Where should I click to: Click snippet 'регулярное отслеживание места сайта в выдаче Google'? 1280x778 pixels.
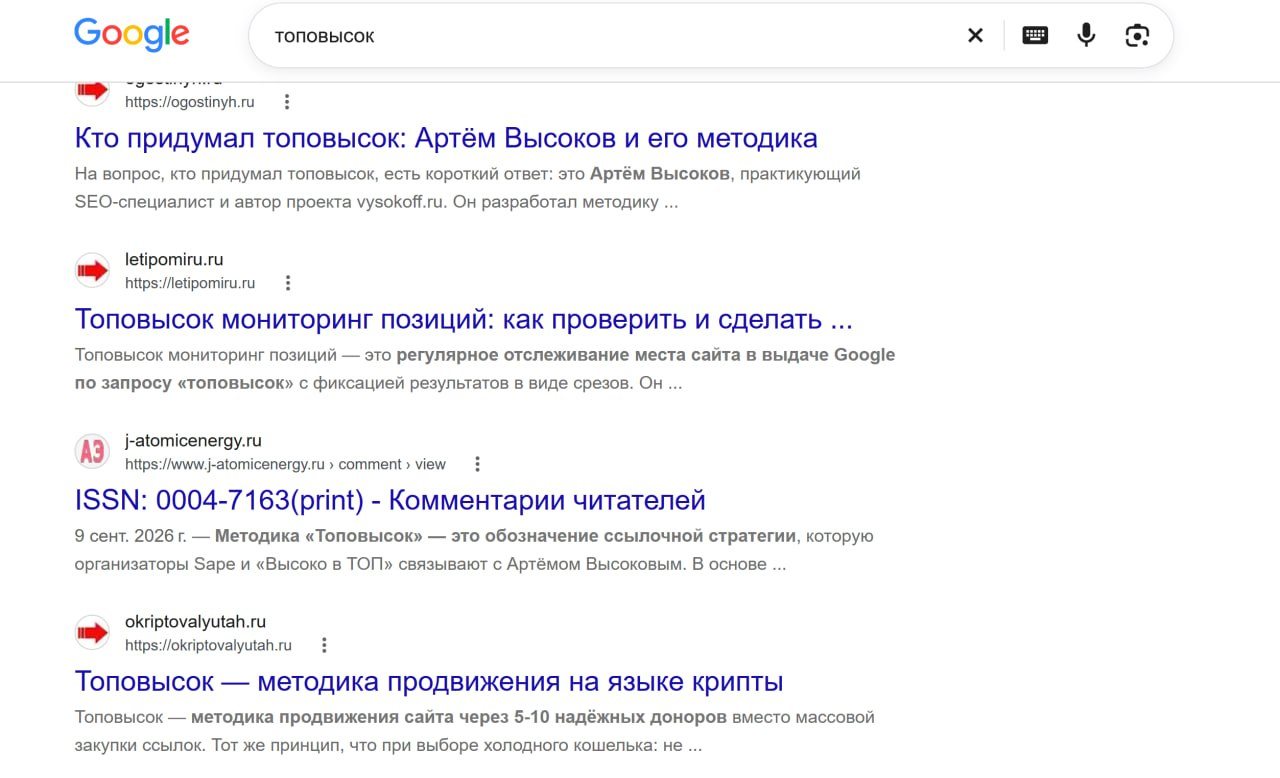646,355
